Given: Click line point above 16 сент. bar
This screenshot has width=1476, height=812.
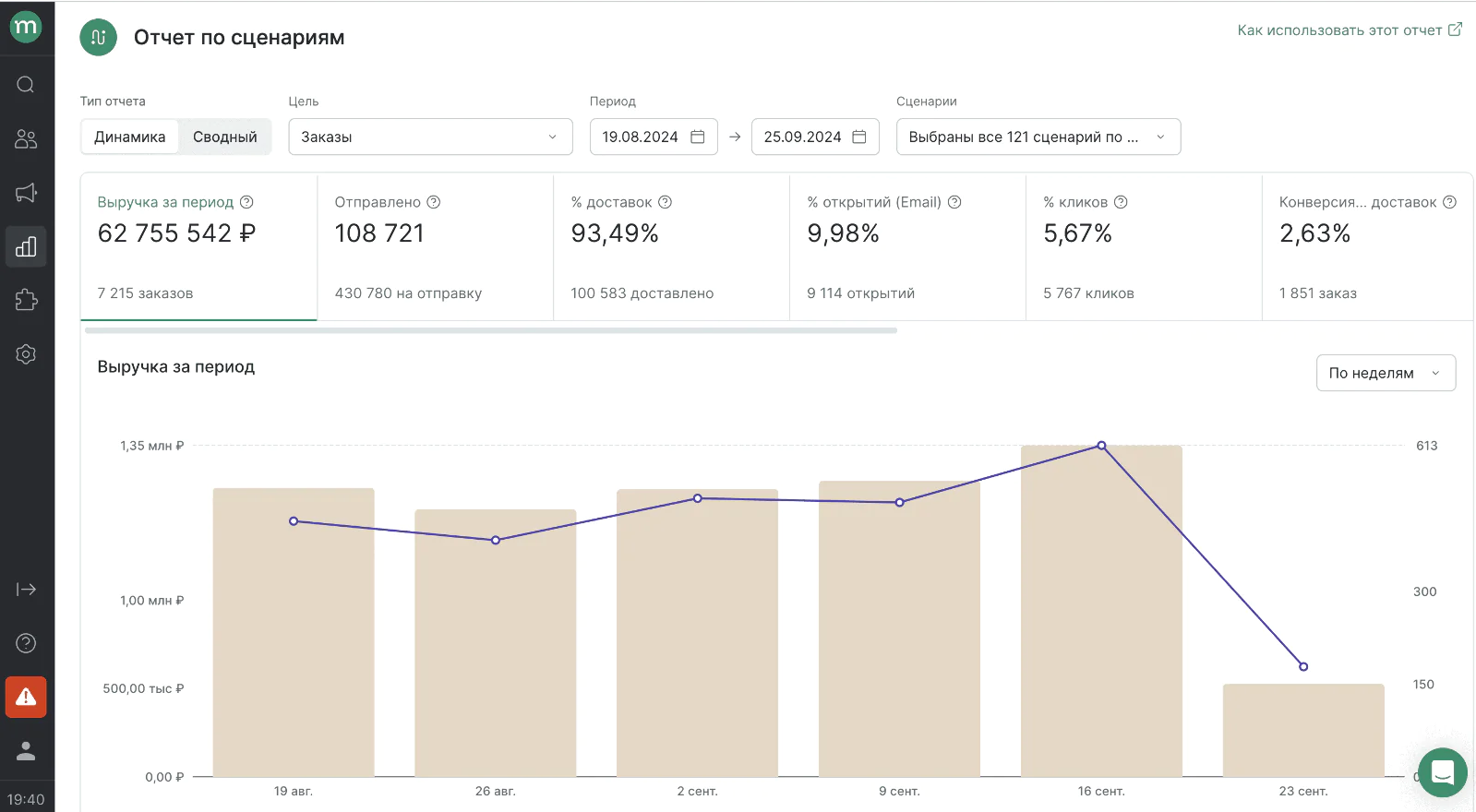Looking at the screenshot, I should [1101, 446].
